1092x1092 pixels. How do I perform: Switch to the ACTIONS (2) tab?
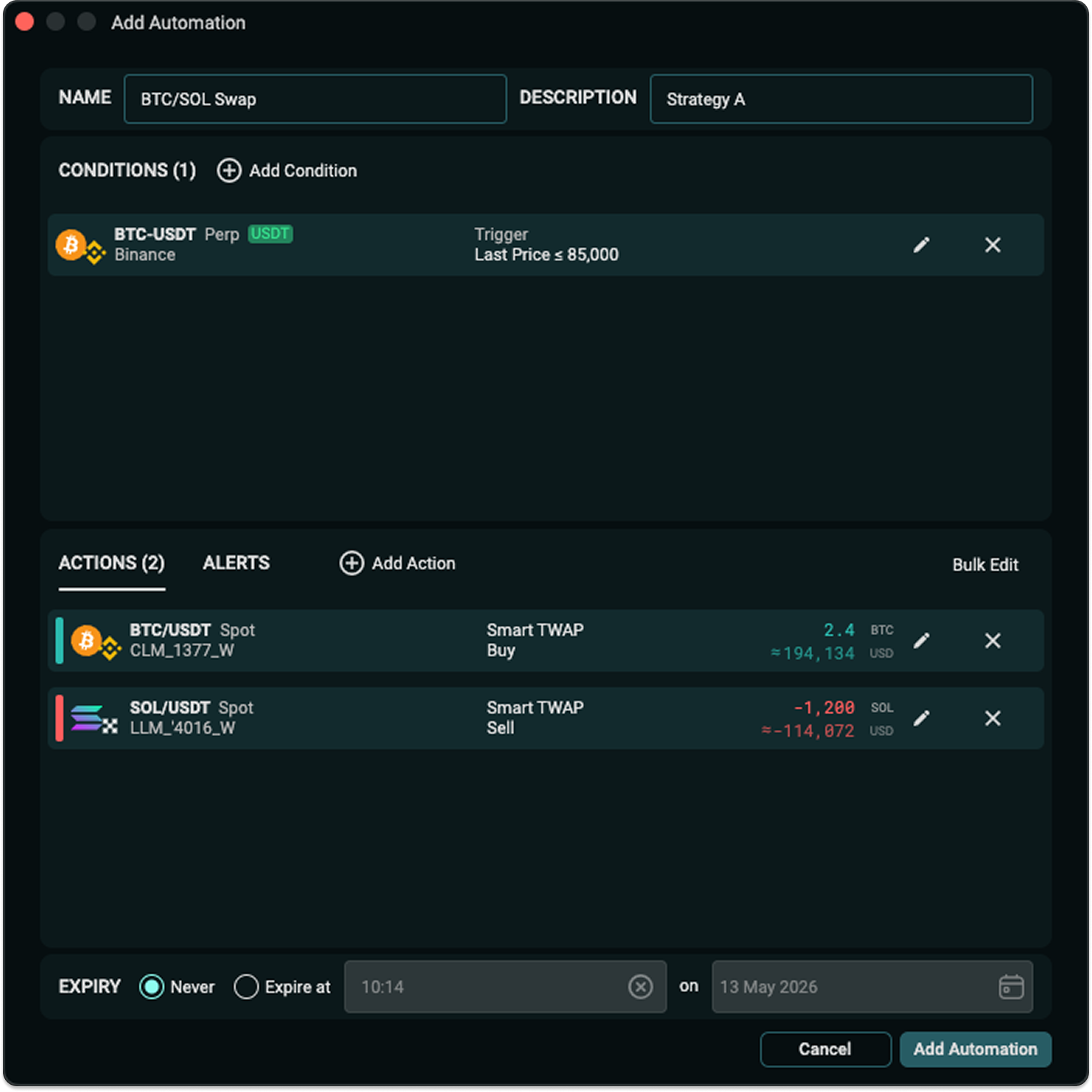point(112,563)
